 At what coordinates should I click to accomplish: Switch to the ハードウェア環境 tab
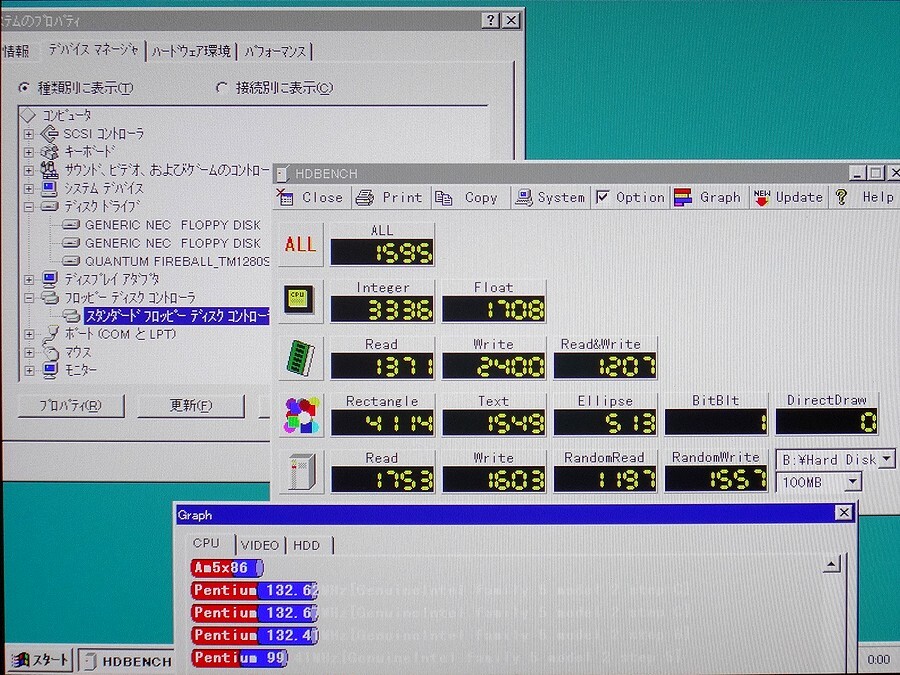pos(191,52)
